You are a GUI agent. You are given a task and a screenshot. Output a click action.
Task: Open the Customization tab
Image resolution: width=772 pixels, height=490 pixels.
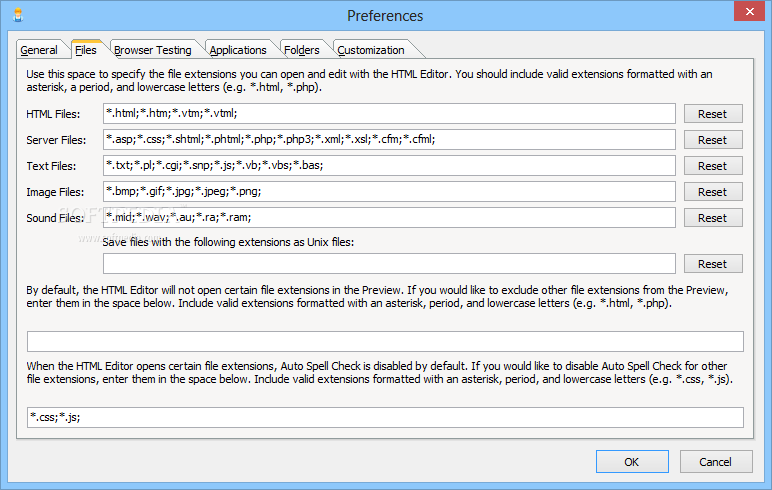[370, 50]
